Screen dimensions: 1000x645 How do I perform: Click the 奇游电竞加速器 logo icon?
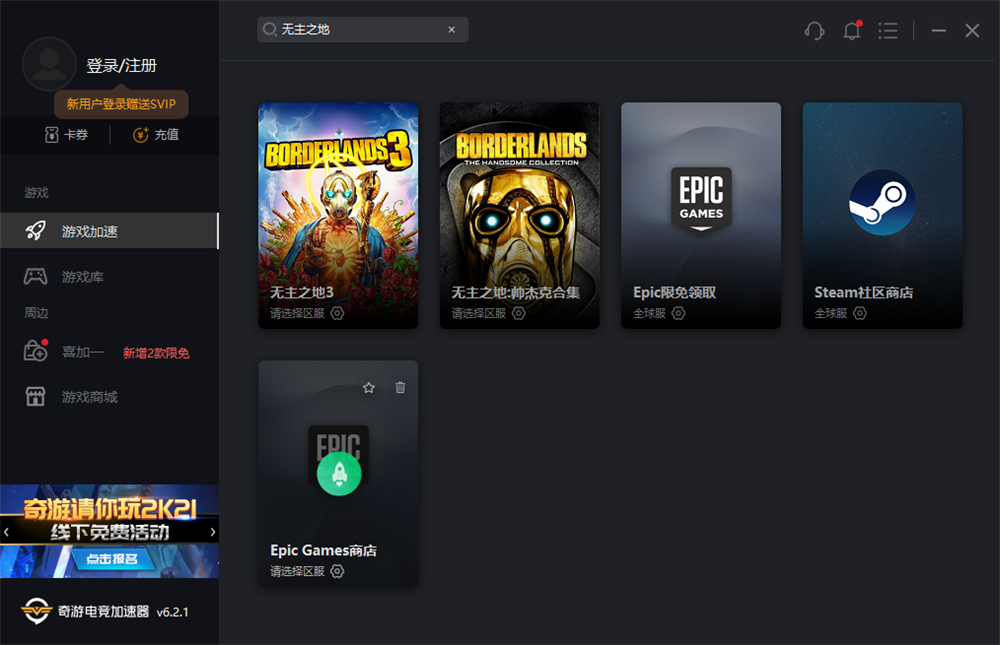tap(36, 611)
